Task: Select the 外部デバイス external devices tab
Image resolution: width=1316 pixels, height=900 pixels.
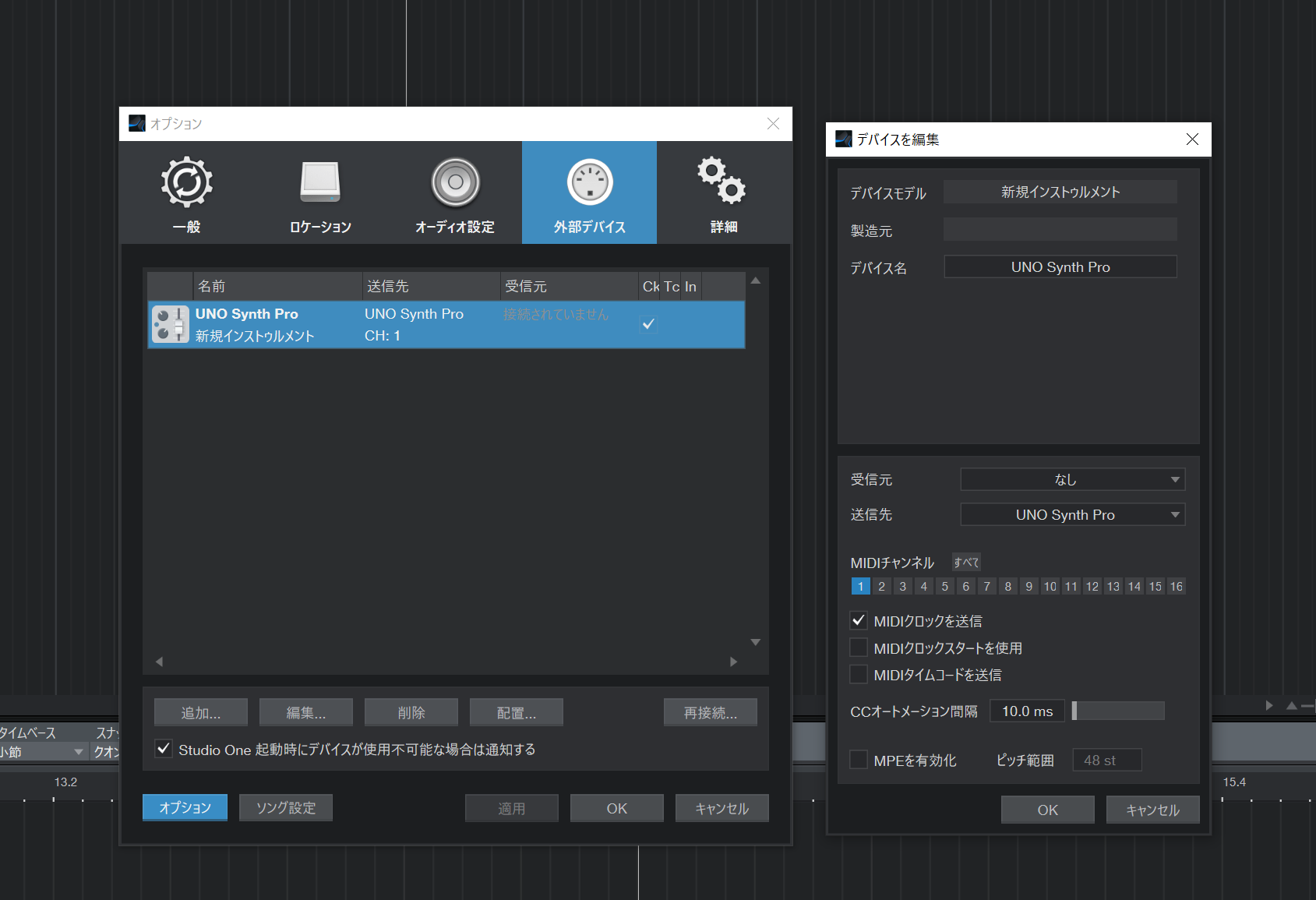Action: click(589, 192)
